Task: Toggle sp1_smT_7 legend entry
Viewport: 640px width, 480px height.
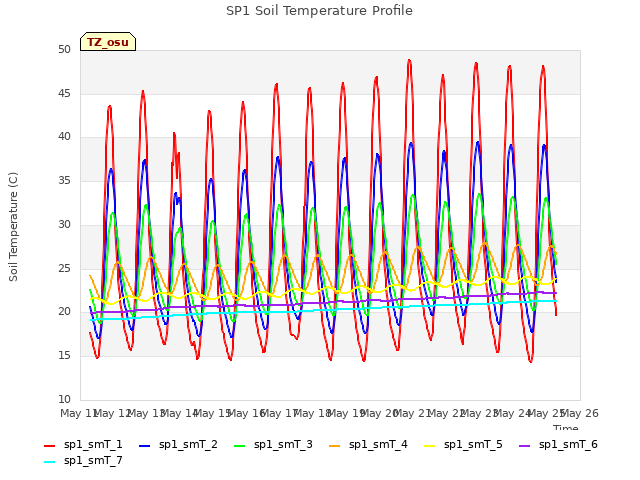Action: pos(83,460)
